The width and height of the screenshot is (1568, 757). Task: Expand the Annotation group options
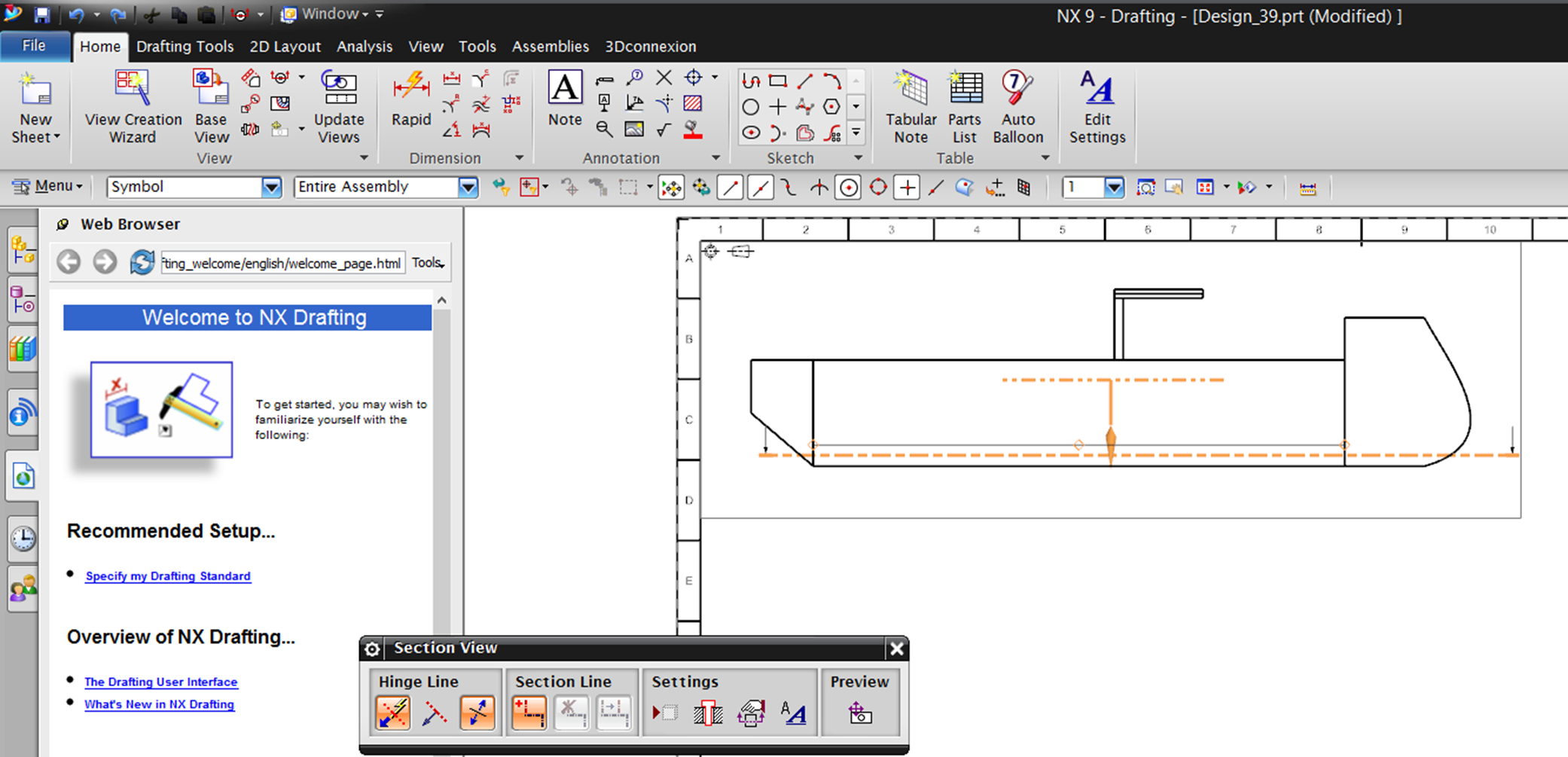pyautogui.click(x=715, y=158)
